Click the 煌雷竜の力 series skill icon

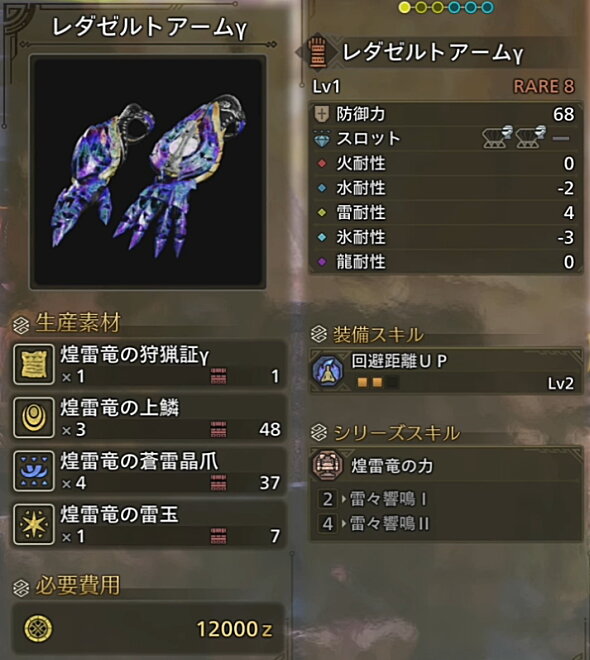click(x=327, y=466)
